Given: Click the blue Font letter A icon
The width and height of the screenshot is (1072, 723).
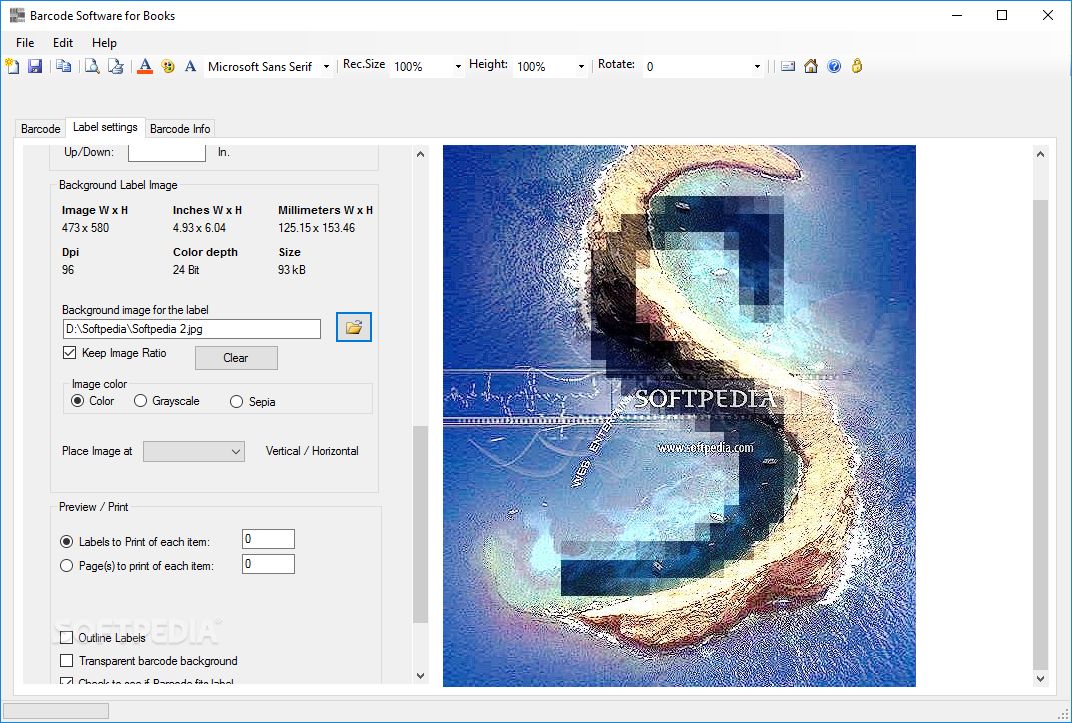Looking at the screenshot, I should point(190,66).
